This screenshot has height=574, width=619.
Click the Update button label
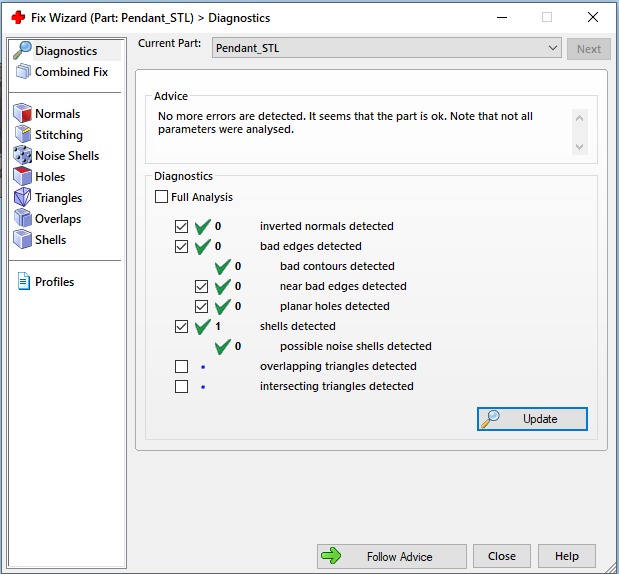tap(540, 419)
